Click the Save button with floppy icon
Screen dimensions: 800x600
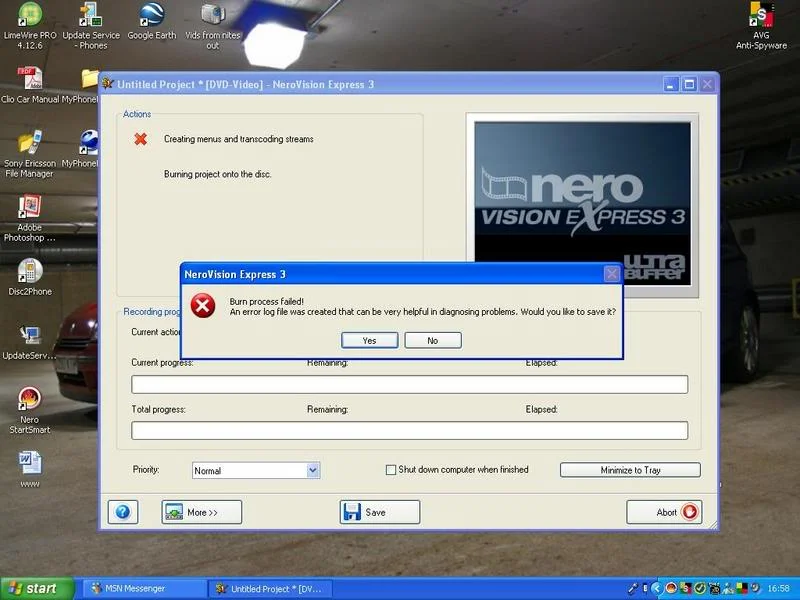[x=380, y=512]
